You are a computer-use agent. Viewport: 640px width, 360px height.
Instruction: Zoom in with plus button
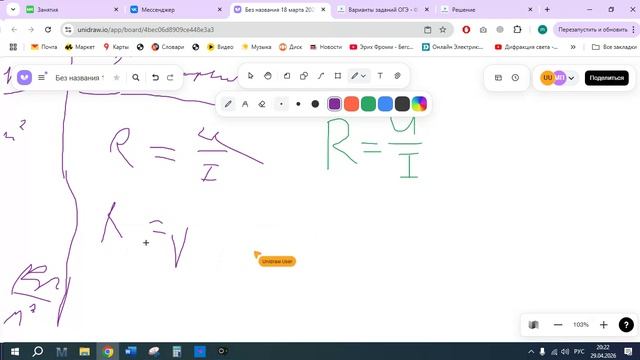click(604, 325)
